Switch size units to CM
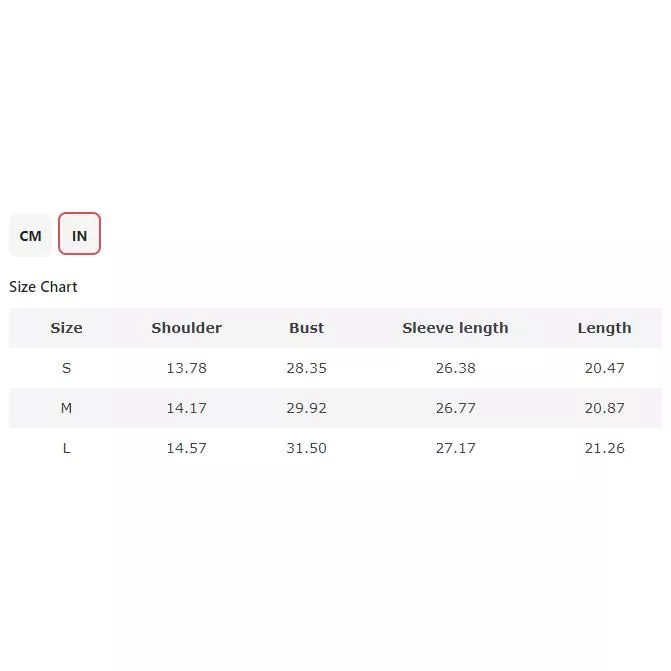This screenshot has width=671, height=671. (30, 236)
